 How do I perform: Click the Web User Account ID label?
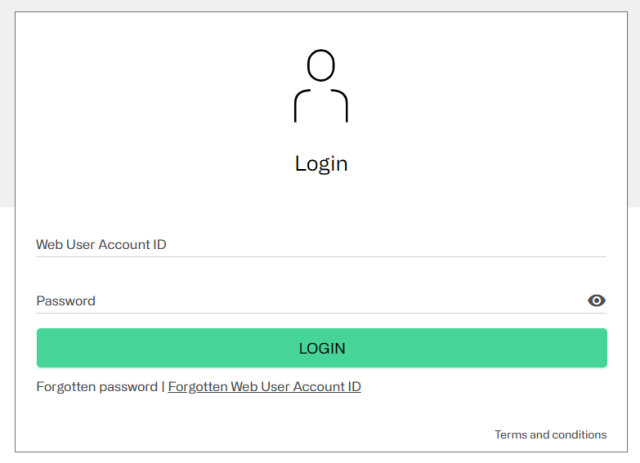click(101, 244)
